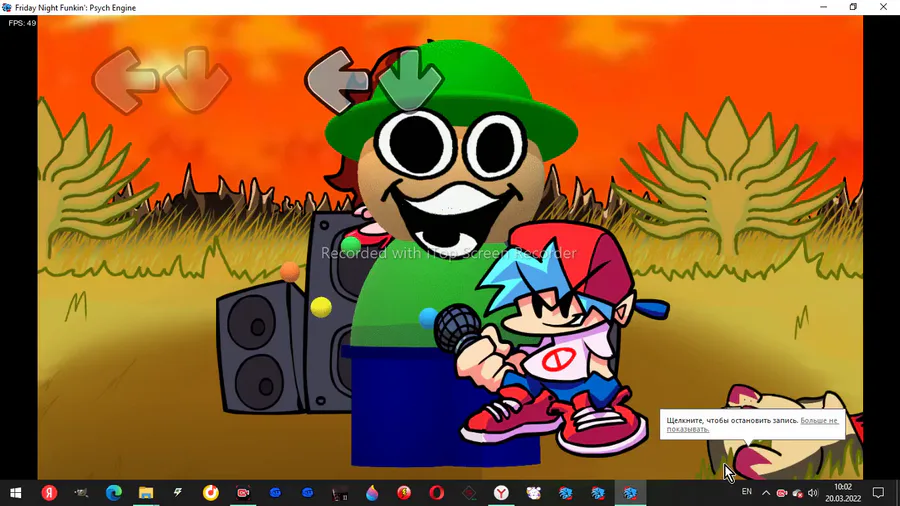Image resolution: width=900 pixels, height=506 pixels.
Task: Open the Windows Start menu
Action: coord(15,493)
